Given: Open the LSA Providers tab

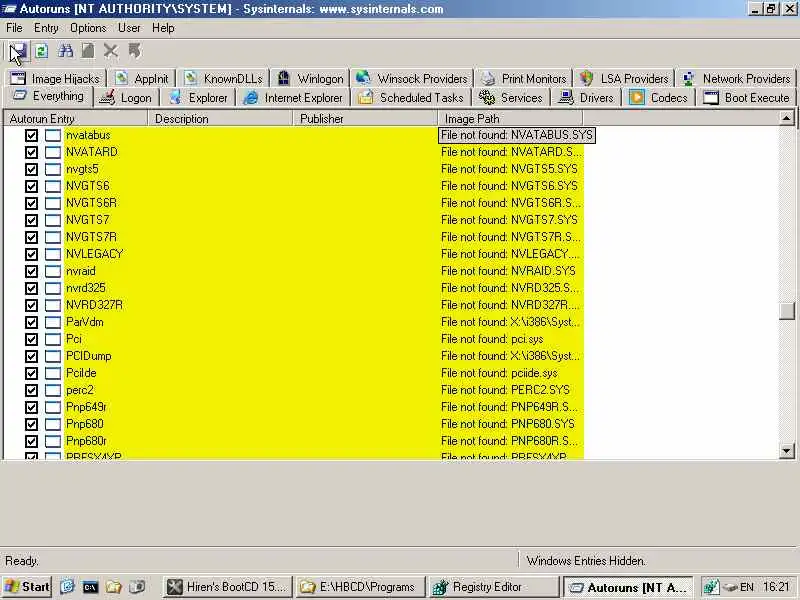Looking at the screenshot, I should 624,79.
